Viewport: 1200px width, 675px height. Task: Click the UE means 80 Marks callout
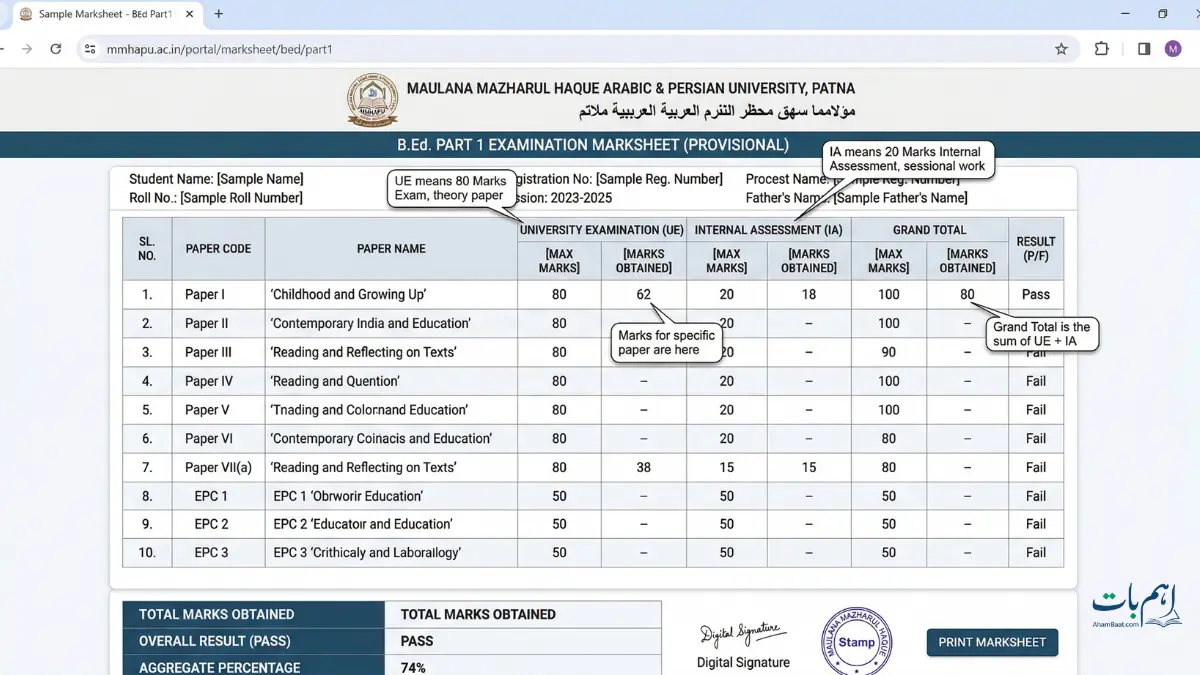coord(451,188)
